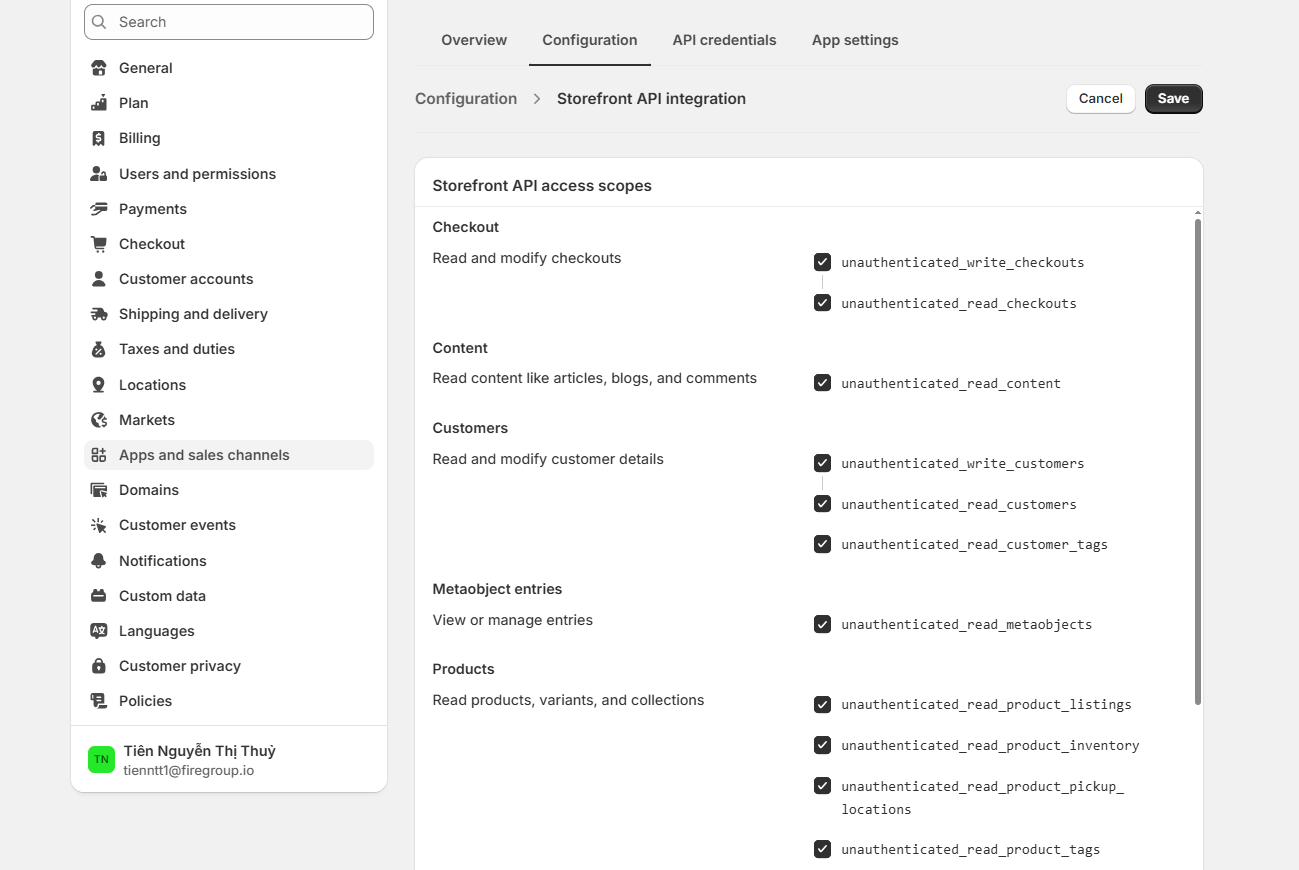Image resolution: width=1299 pixels, height=870 pixels.
Task: Click 'Read products, variants, and collections' text
Action: coord(568,700)
